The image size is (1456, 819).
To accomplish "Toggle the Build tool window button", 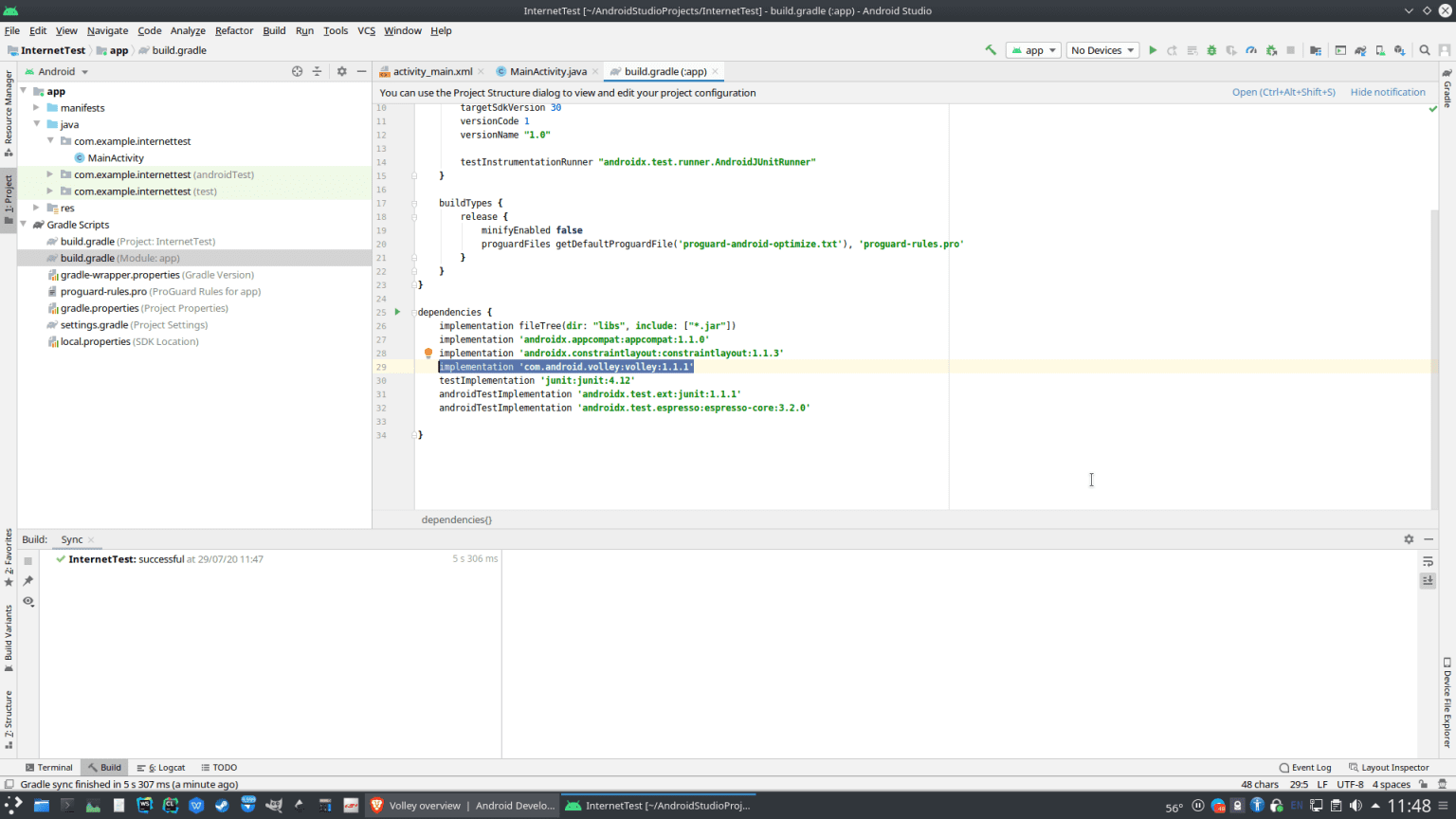I will [x=104, y=768].
